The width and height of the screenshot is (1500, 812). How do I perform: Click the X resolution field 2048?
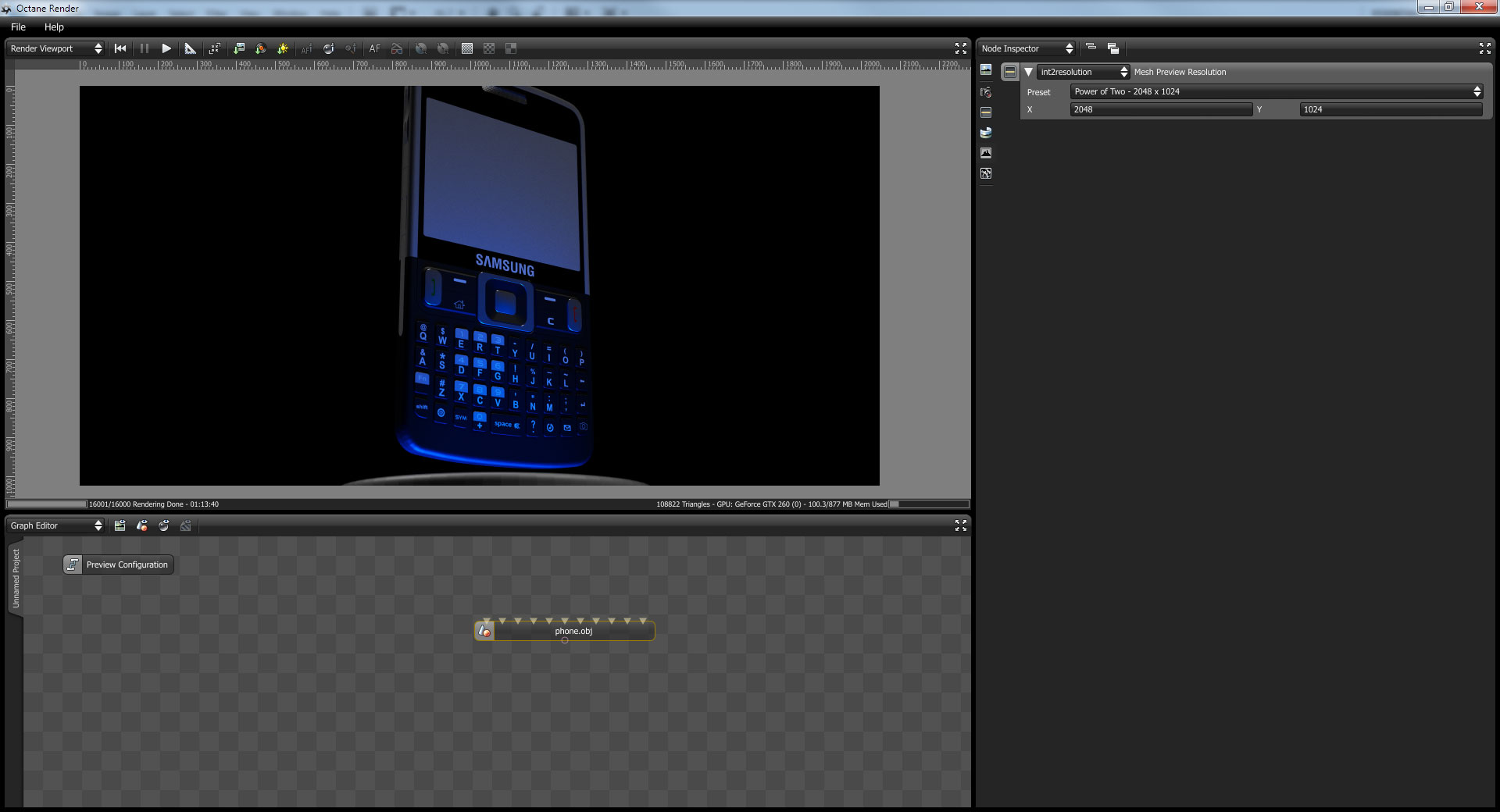pos(1161,109)
